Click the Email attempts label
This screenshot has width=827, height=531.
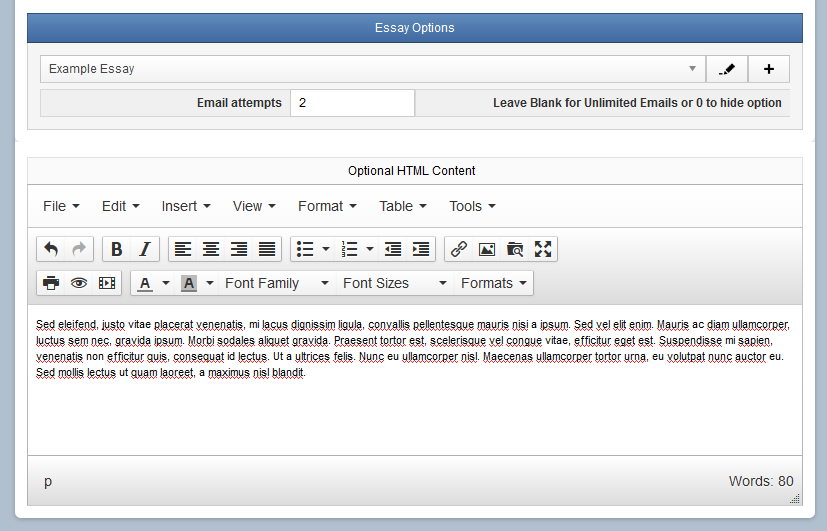point(239,103)
